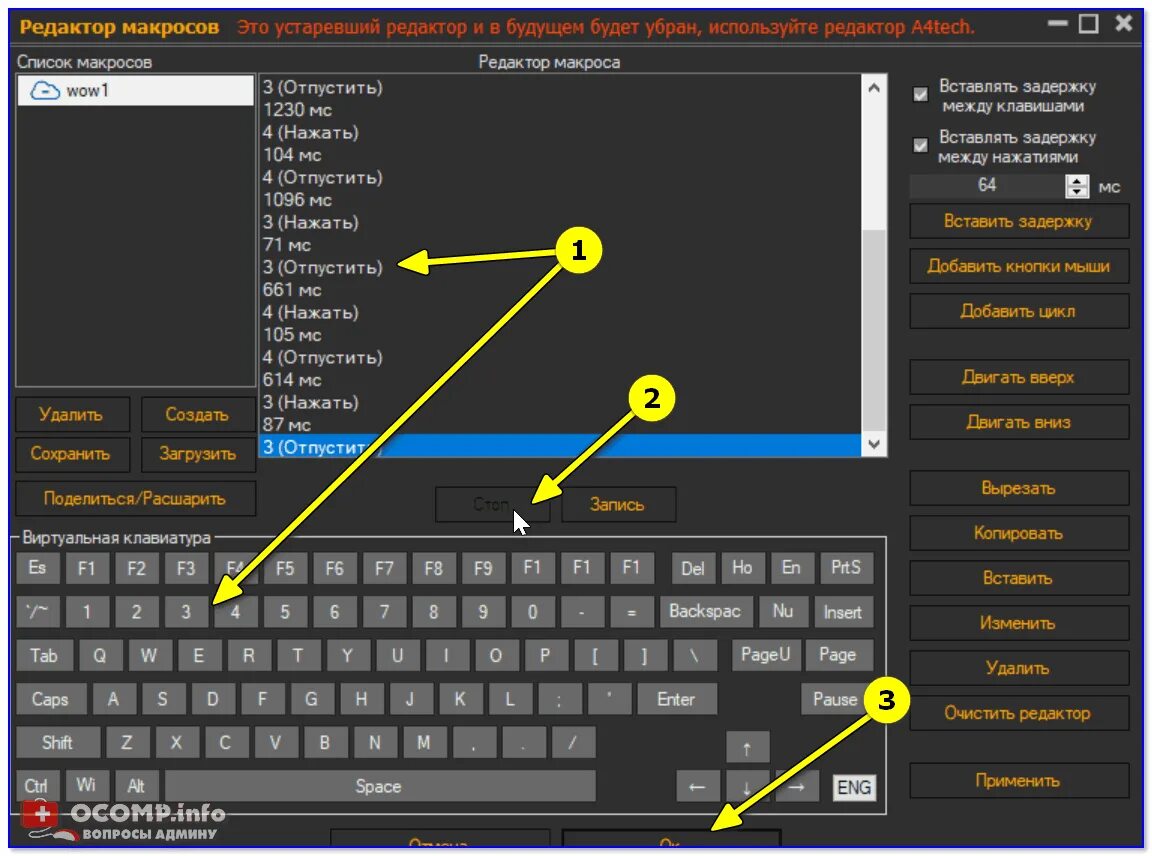
Task: Click virtual key Es
Action: coord(37,568)
